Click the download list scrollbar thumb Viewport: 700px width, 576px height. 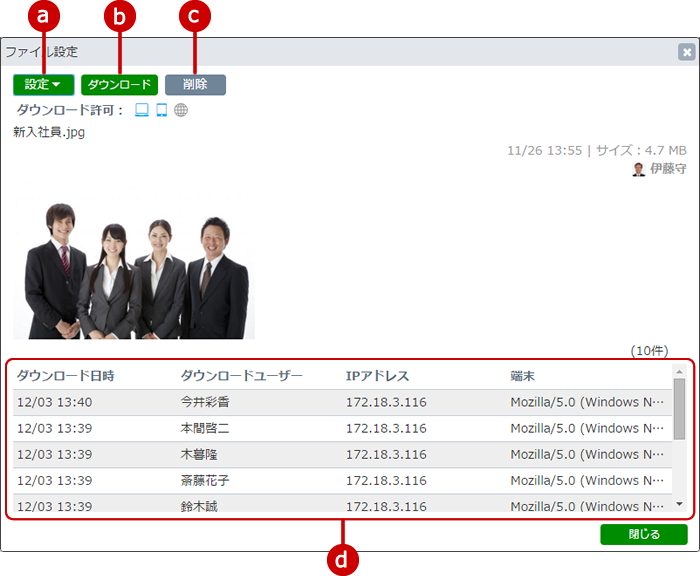(679, 409)
